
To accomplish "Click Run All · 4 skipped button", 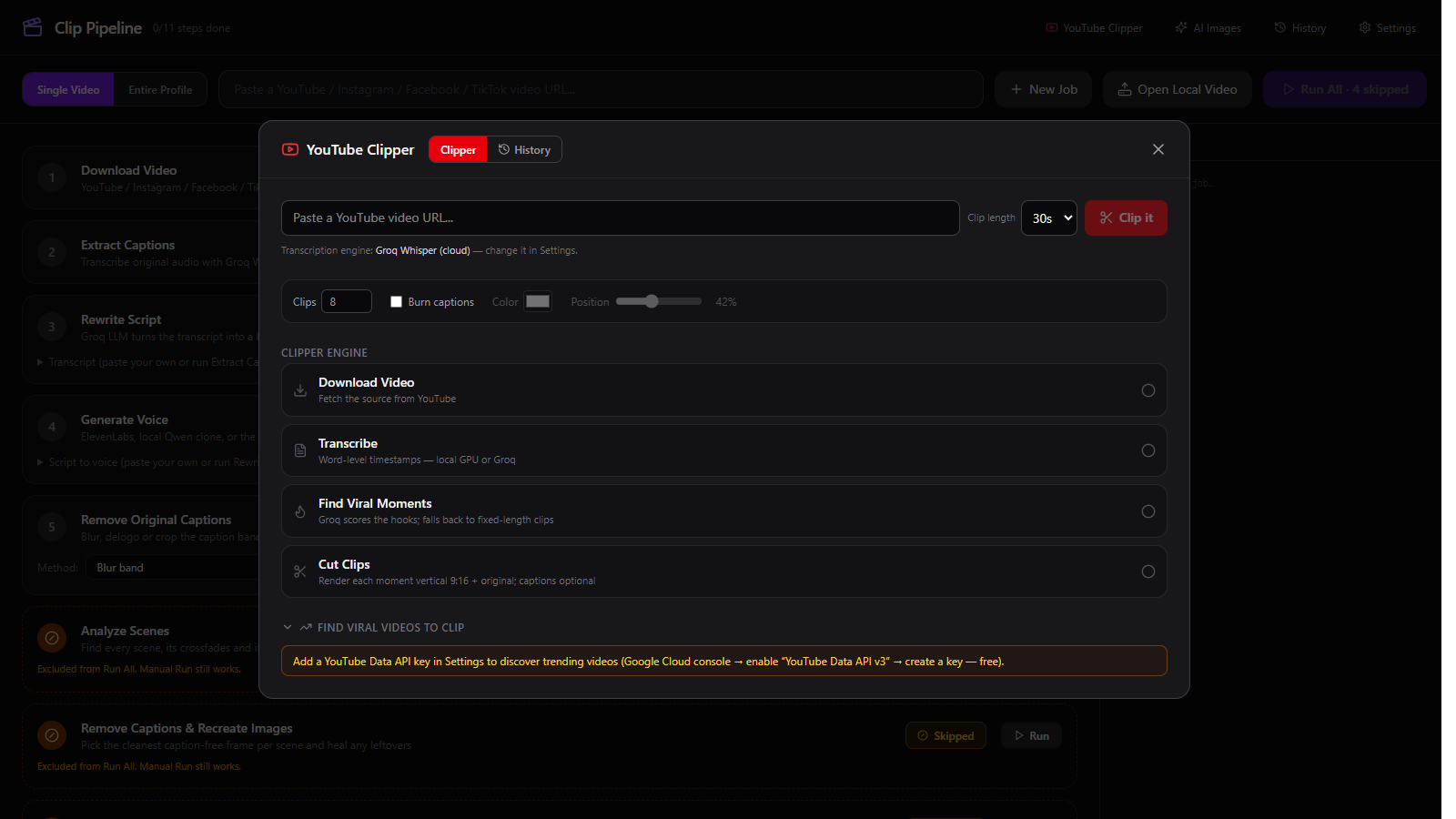I will (x=1344, y=89).
